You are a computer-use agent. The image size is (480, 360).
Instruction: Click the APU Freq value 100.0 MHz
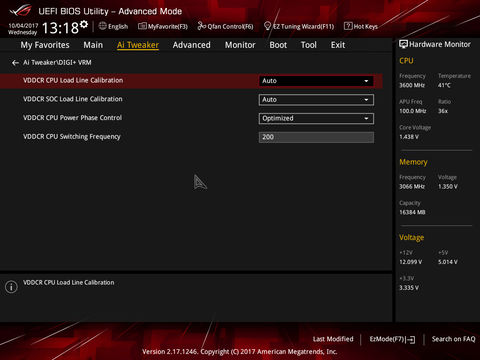tap(413, 111)
